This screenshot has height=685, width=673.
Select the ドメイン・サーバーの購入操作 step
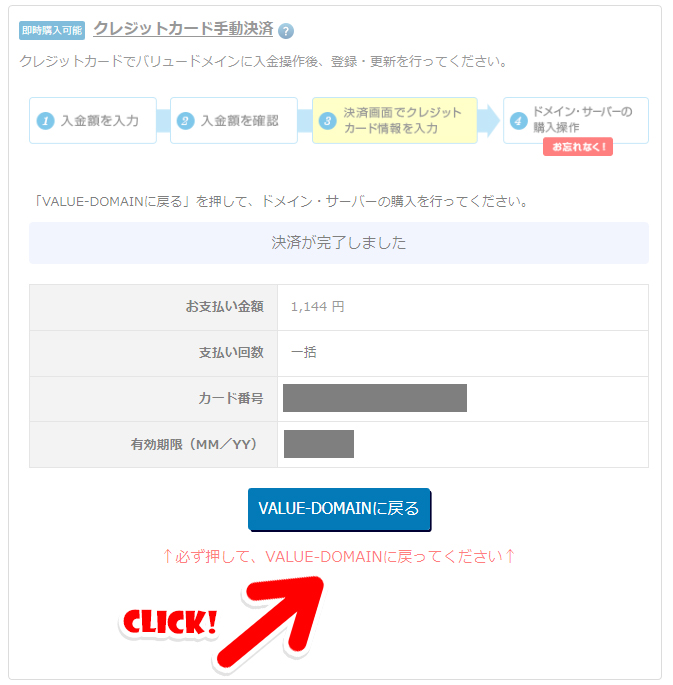click(576, 121)
